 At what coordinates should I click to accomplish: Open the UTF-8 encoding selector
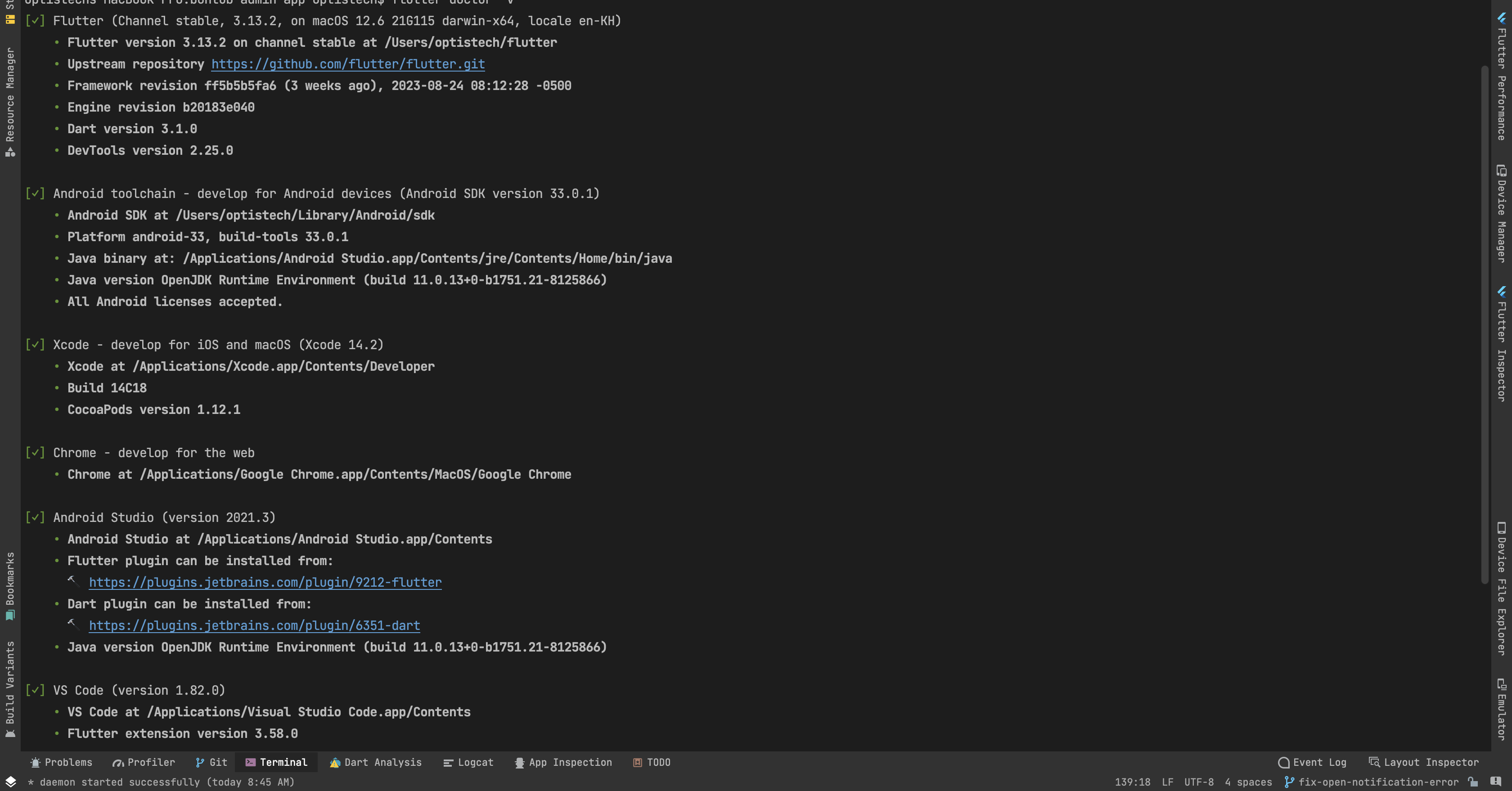point(1199,782)
